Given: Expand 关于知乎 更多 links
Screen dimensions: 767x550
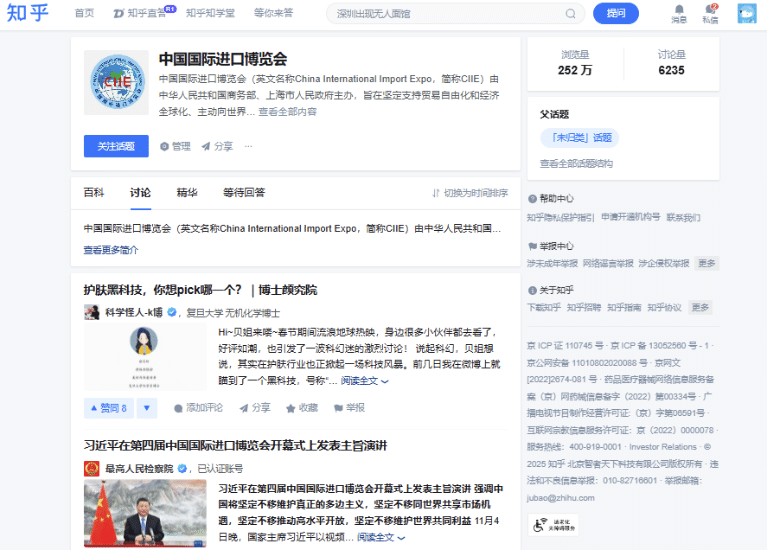Looking at the screenshot, I should tap(700, 307).
